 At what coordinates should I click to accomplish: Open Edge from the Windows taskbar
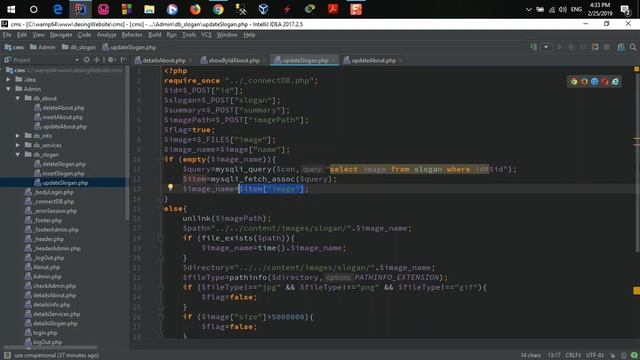tap(58, 9)
